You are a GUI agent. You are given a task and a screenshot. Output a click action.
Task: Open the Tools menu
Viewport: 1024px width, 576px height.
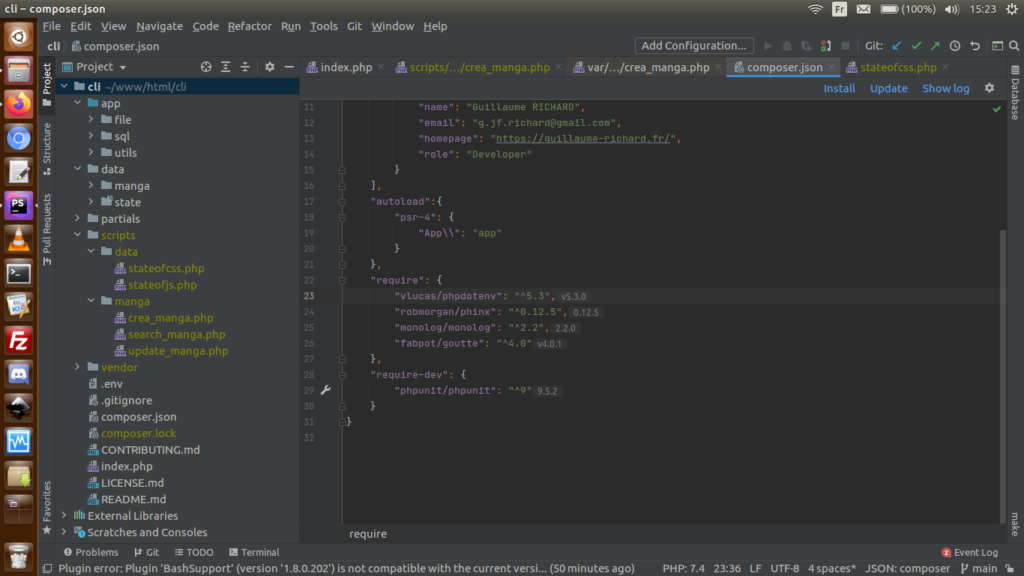coord(323,26)
